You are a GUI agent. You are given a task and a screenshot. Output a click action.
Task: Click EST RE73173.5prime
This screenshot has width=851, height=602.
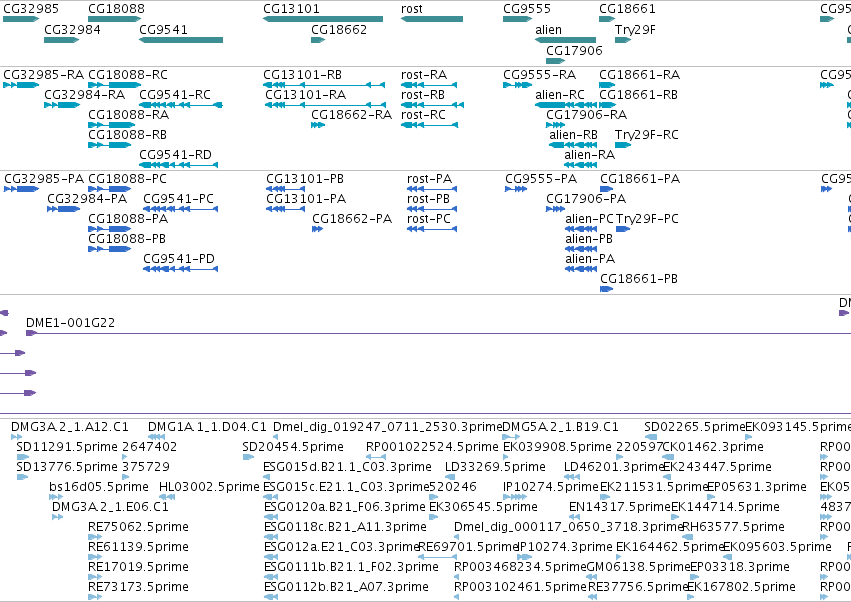[x=138, y=586]
